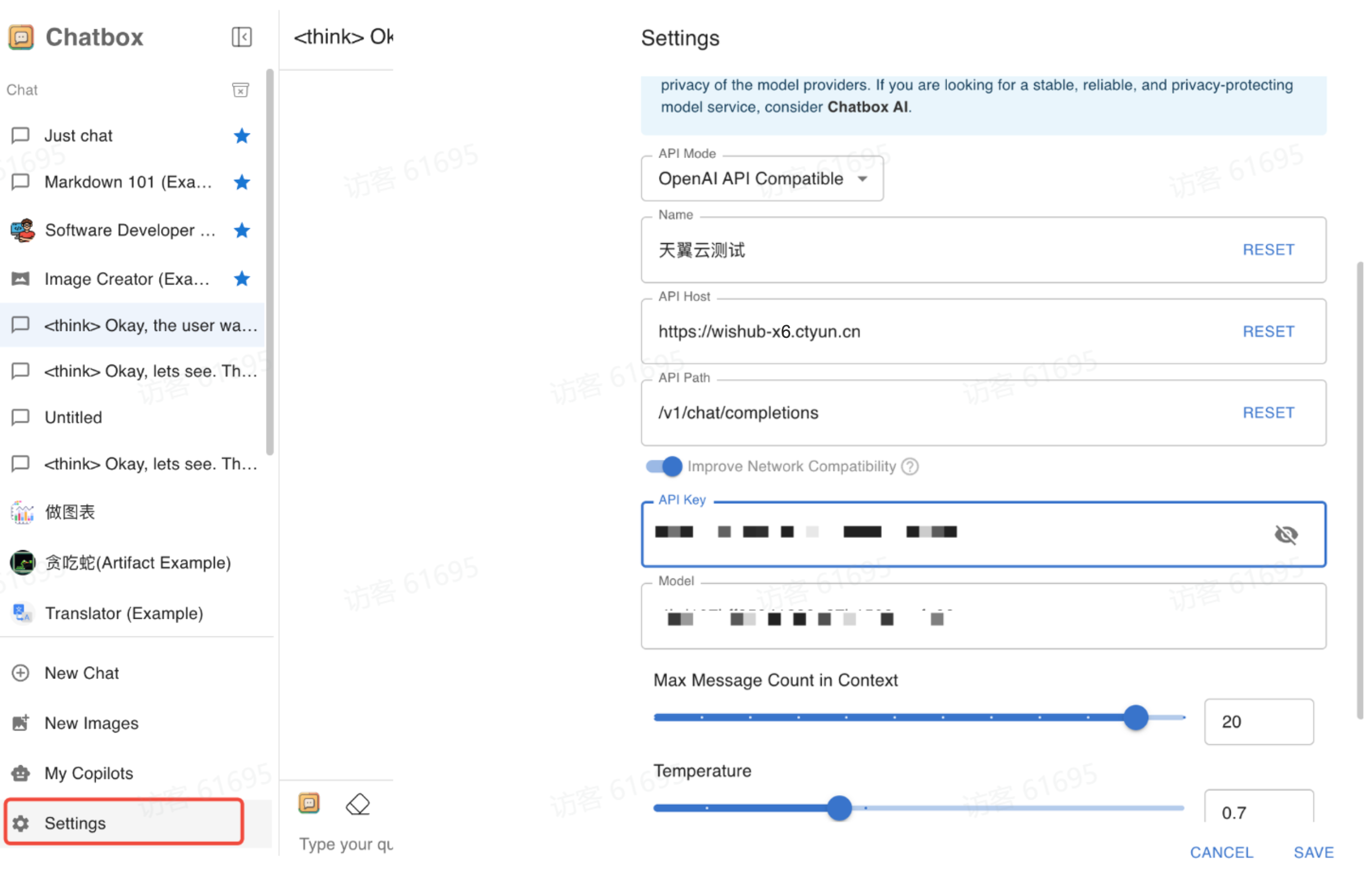Click the Chatbox model icon near input
Screen dimensions: 1372x879
[309, 803]
